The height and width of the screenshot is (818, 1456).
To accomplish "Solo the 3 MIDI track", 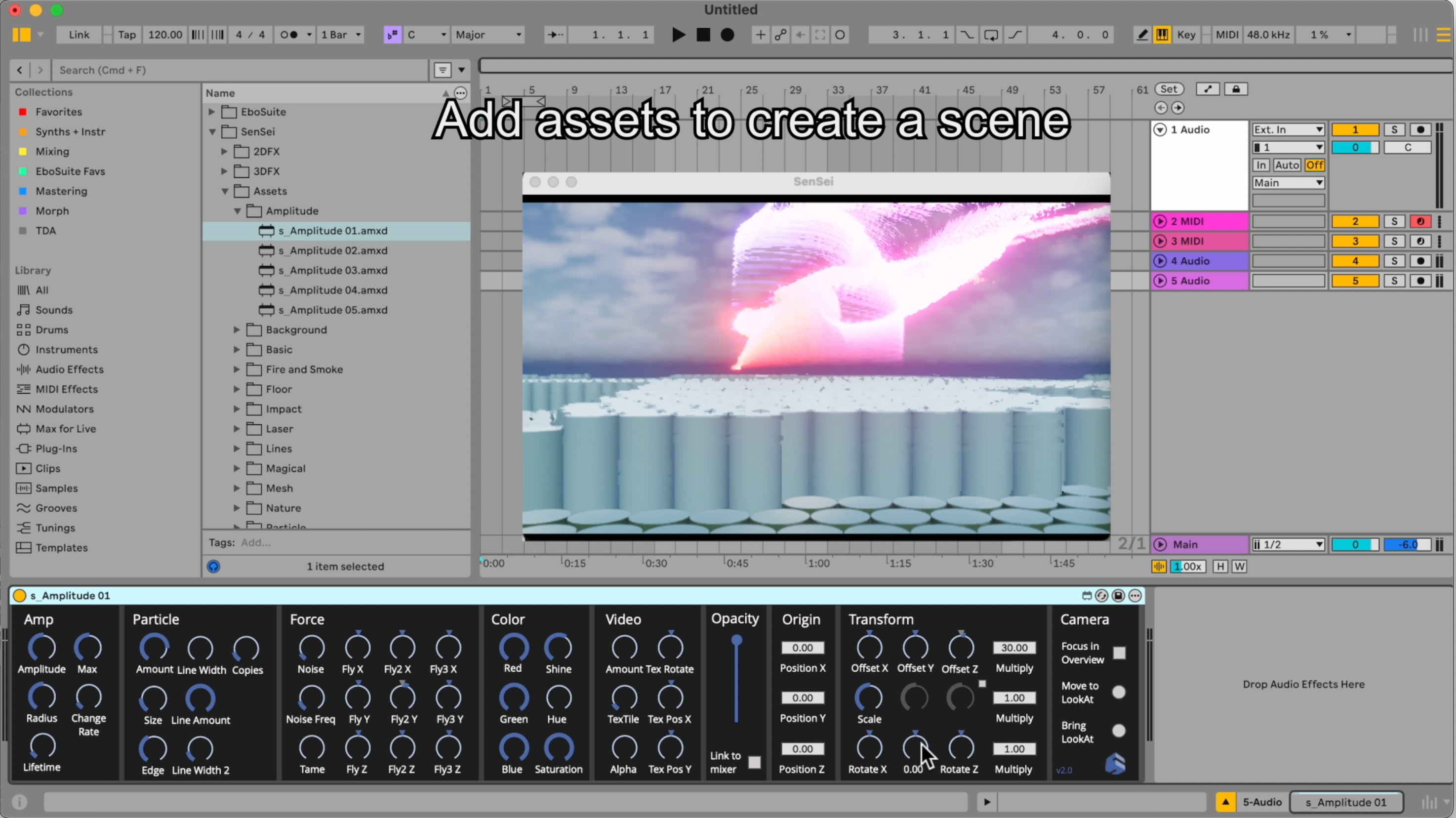I will pyautogui.click(x=1394, y=242).
